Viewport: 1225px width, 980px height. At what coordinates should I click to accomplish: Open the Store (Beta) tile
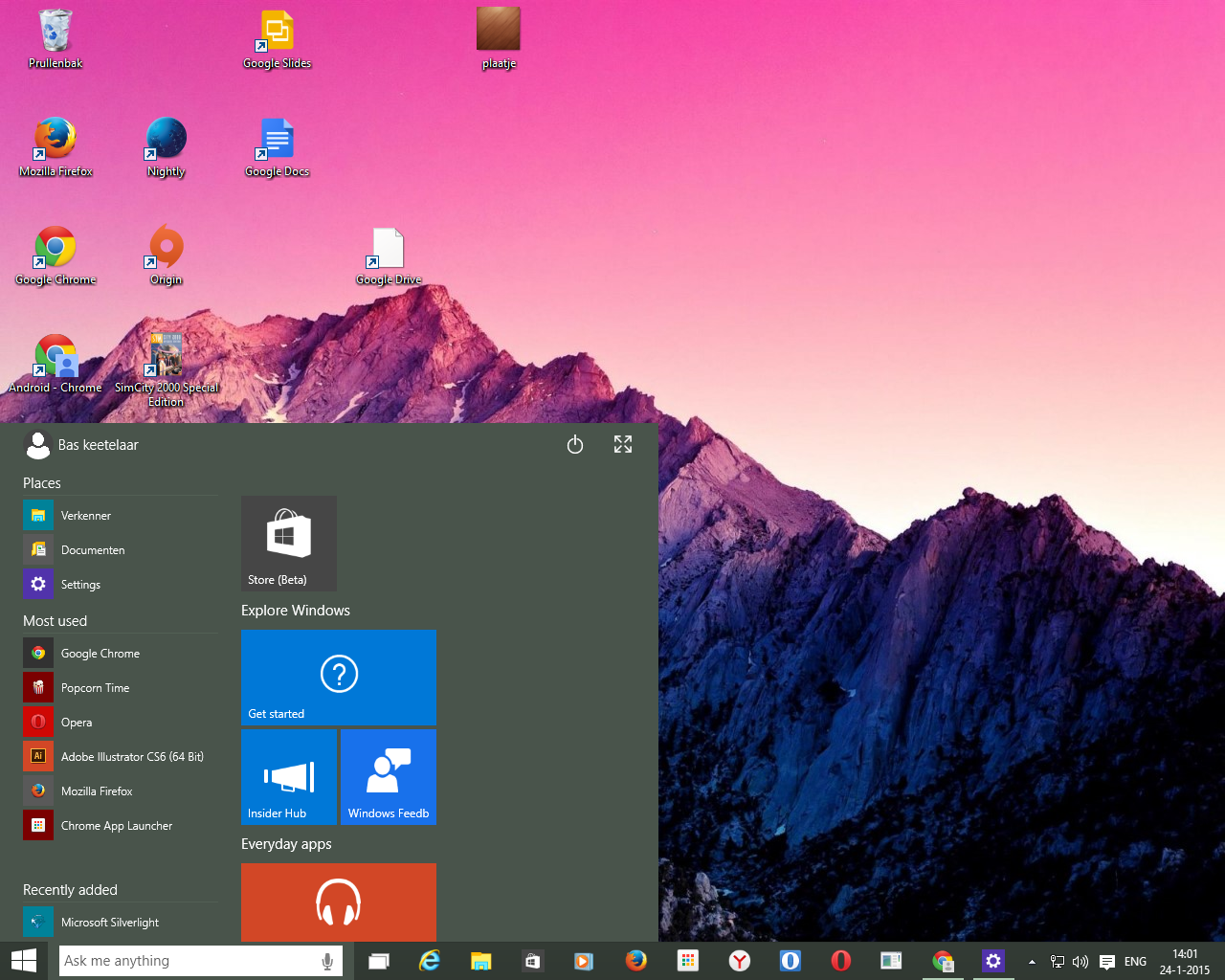289,544
